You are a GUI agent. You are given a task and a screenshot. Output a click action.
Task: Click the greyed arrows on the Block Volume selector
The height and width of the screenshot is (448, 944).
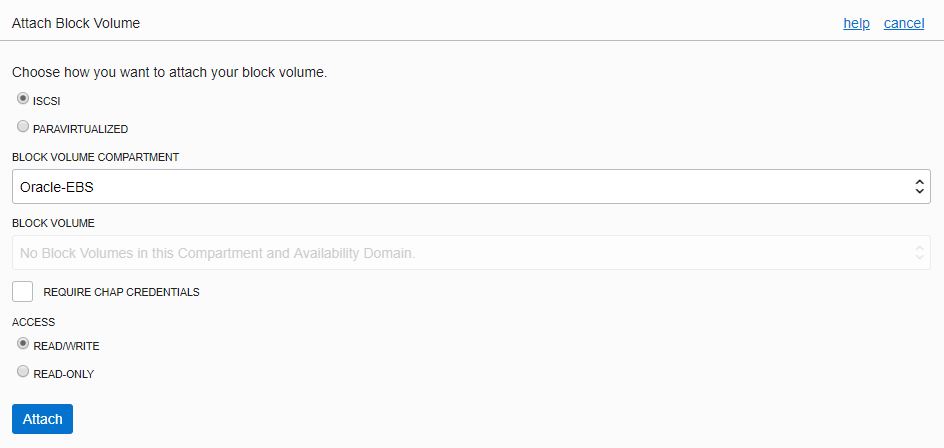coord(919,253)
